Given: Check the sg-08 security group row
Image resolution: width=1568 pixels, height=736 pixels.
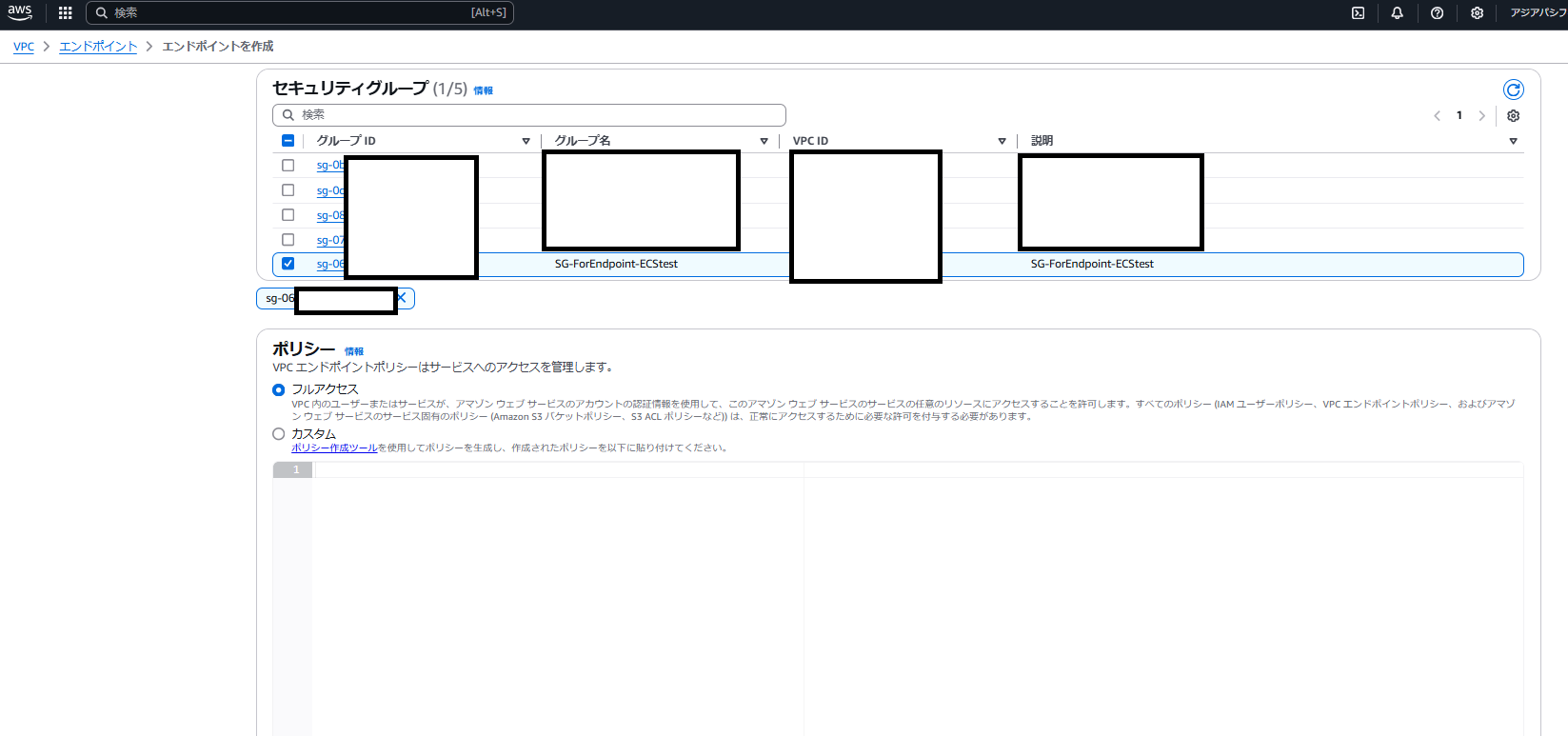Looking at the screenshot, I should tap(288, 215).
